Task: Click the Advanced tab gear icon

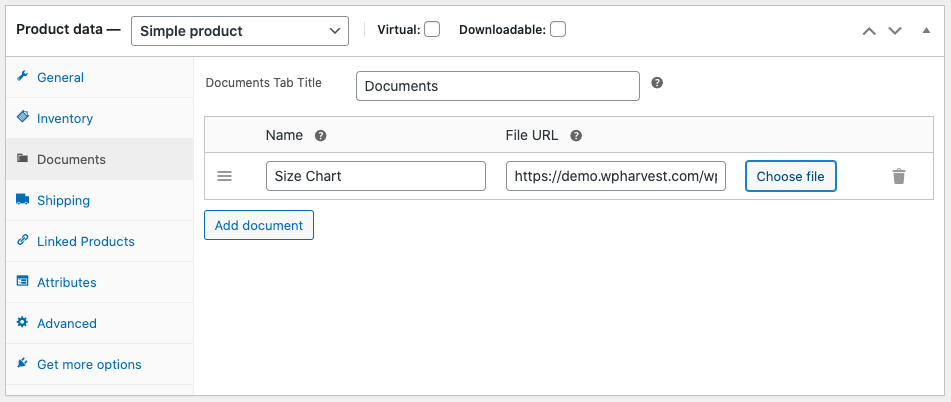Action: click(22, 322)
